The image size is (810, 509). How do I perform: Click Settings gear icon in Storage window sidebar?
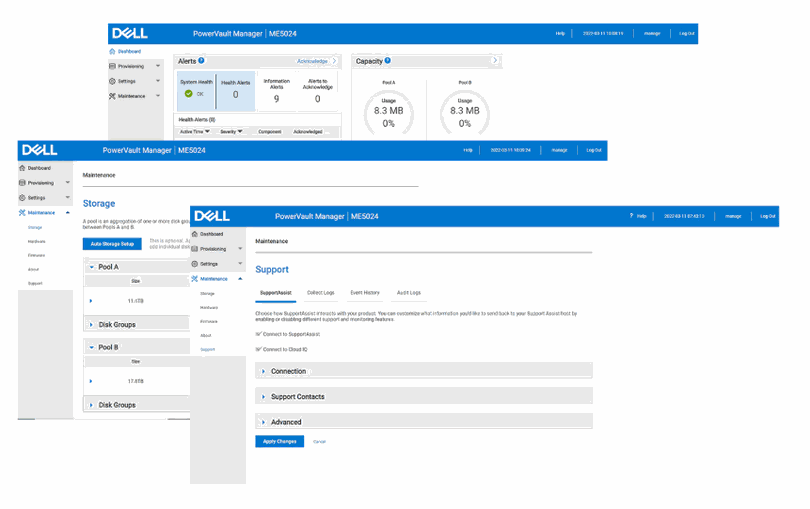coord(22,198)
